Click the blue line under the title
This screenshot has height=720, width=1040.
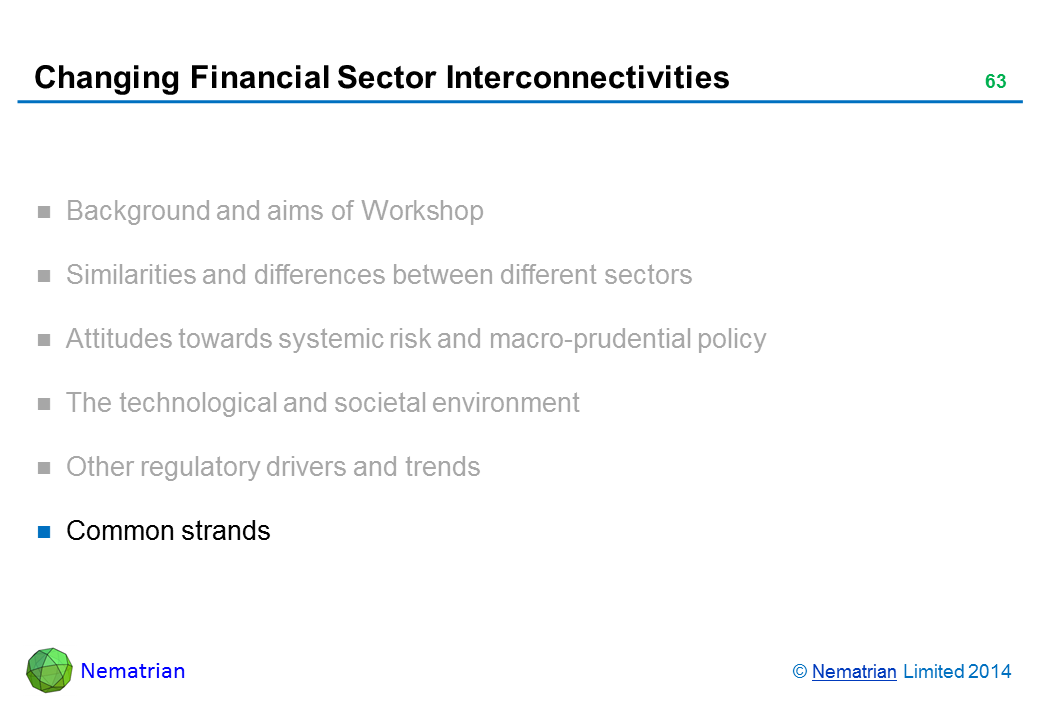tap(520, 102)
